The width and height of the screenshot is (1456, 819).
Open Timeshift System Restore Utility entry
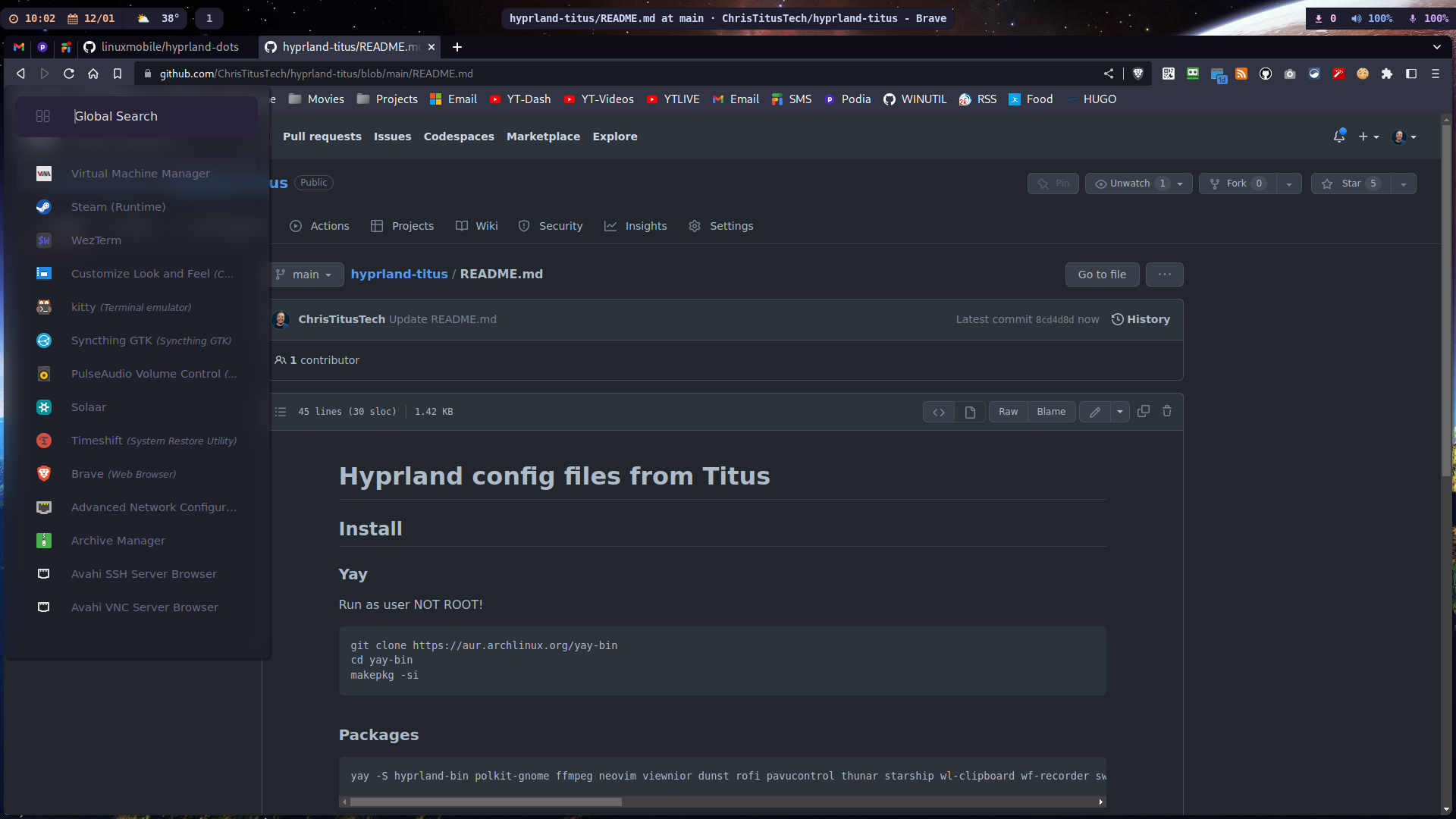tap(136, 441)
